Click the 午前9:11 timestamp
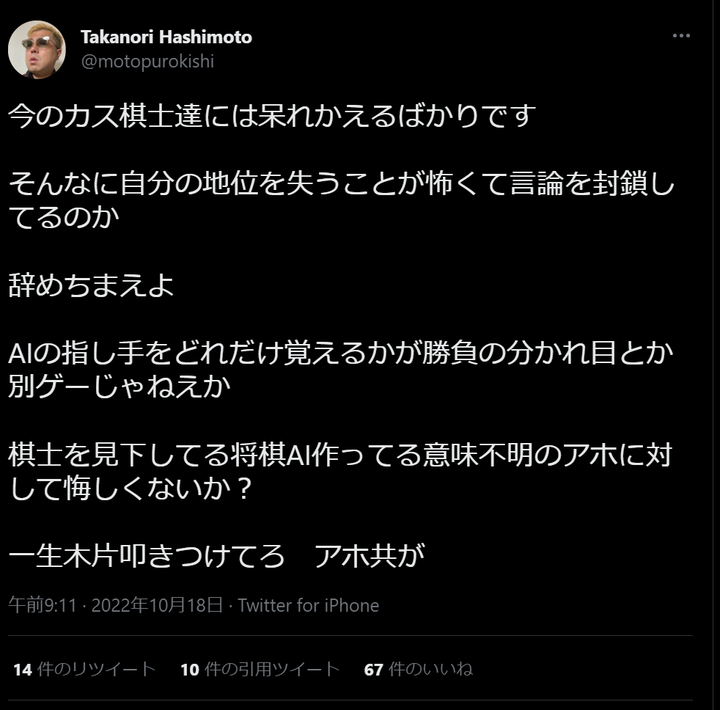This screenshot has height=710, width=720. point(42,605)
